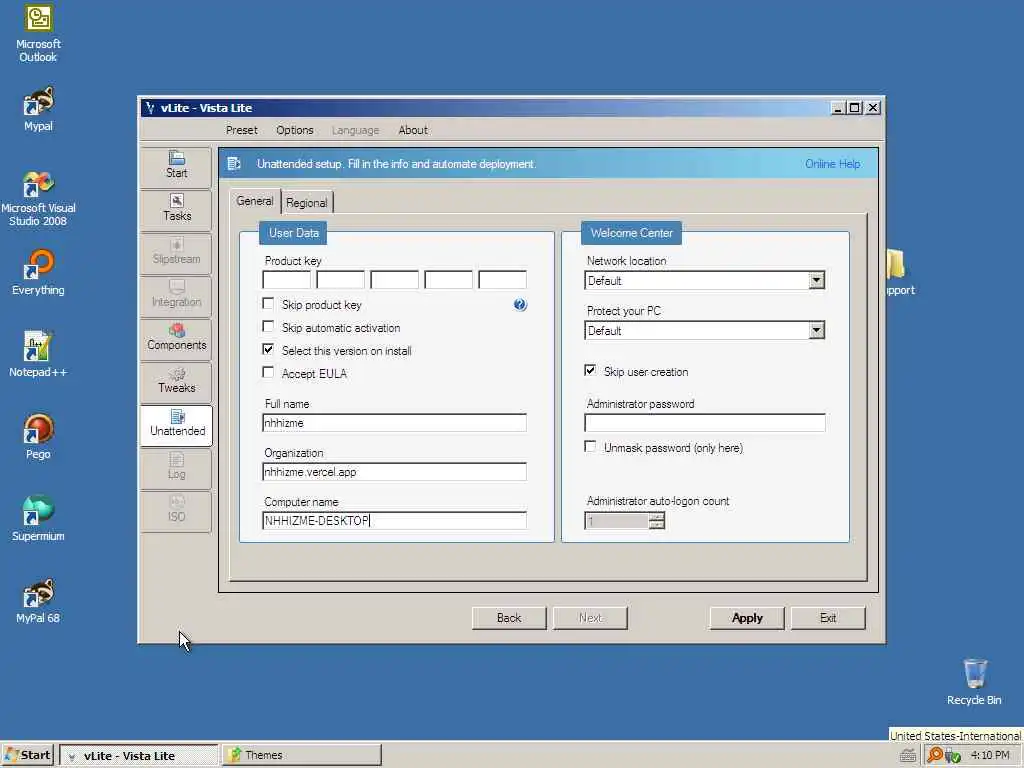This screenshot has width=1024, height=768.
Task: Select the Slipstream sidebar item
Action: pos(176,252)
